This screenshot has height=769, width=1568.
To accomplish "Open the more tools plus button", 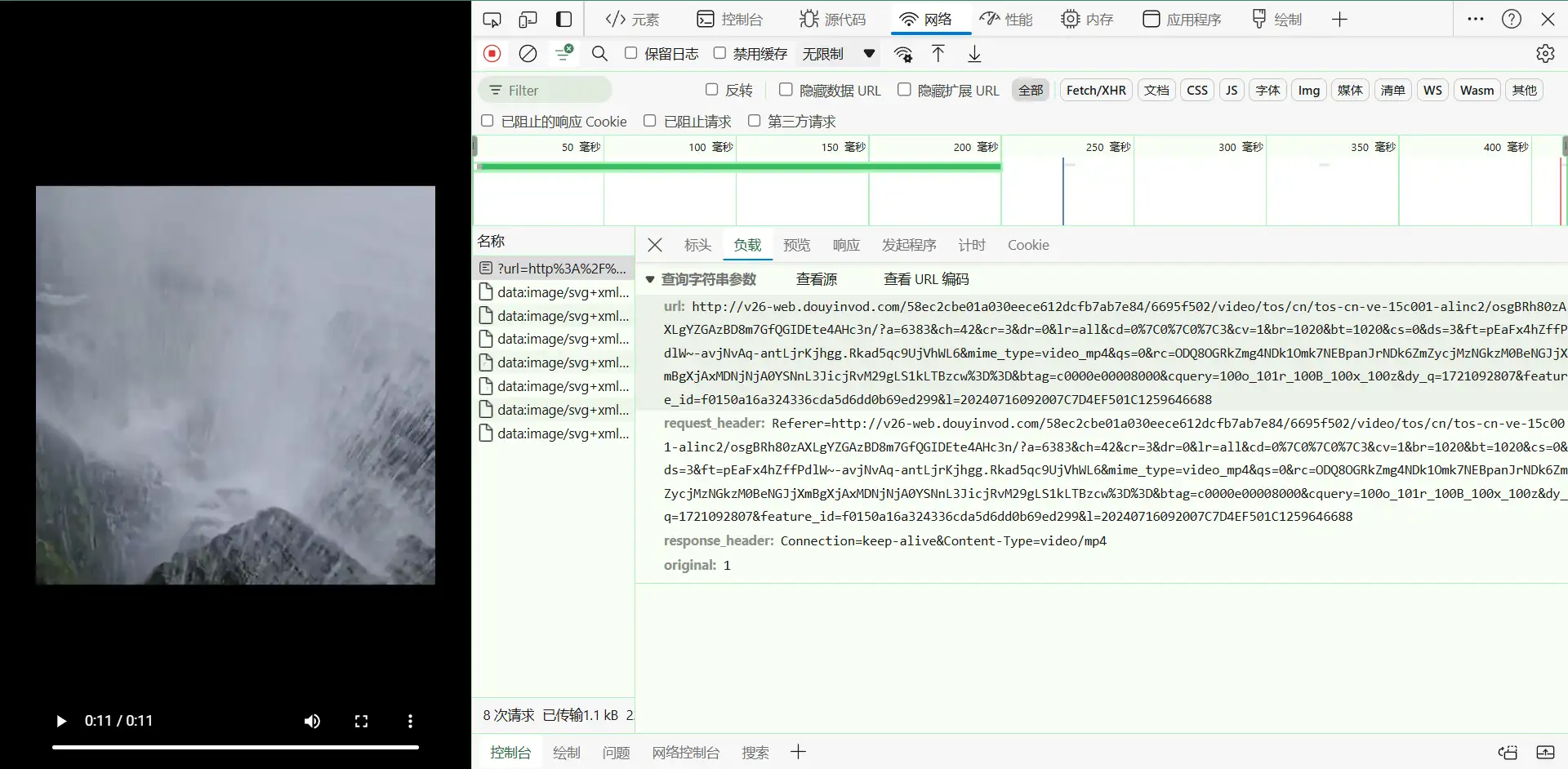I will pos(1339,20).
